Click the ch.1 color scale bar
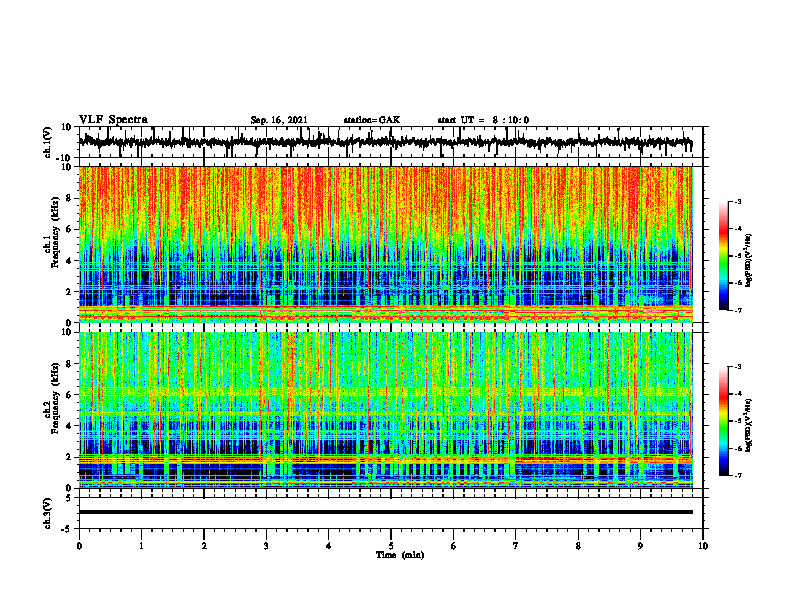792x612 pixels. (x=724, y=256)
